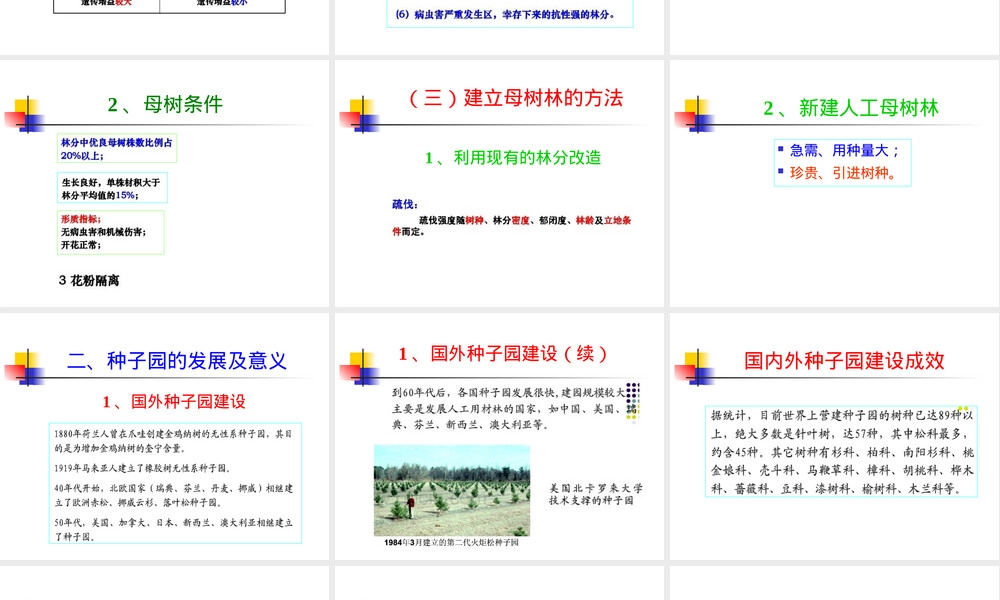Click the box reading 生长良好,单株材积大于林分平均值的15%
This screenshot has width=1000, height=600.
[x=112, y=188]
